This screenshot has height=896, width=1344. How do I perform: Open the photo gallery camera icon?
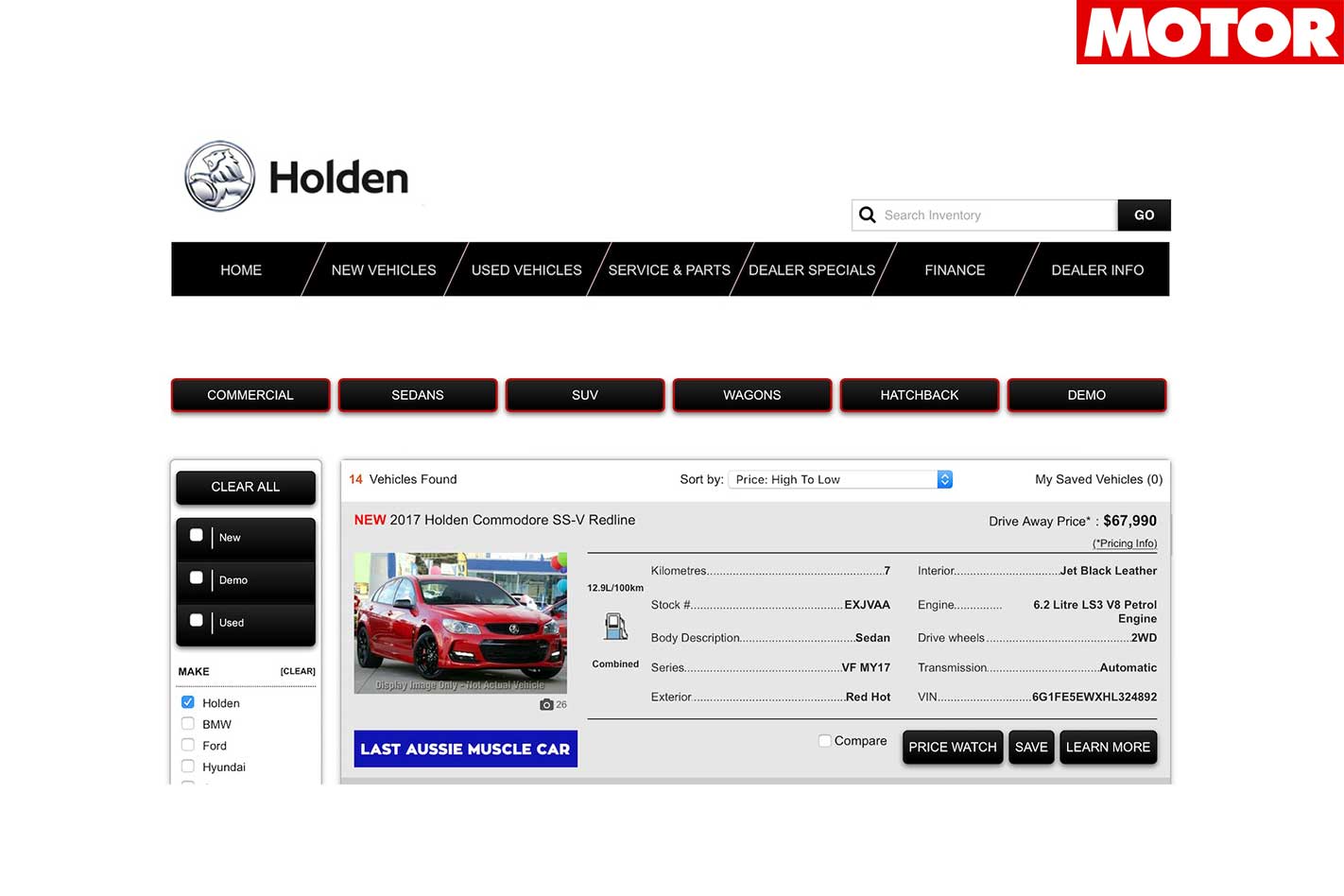pyautogui.click(x=546, y=704)
